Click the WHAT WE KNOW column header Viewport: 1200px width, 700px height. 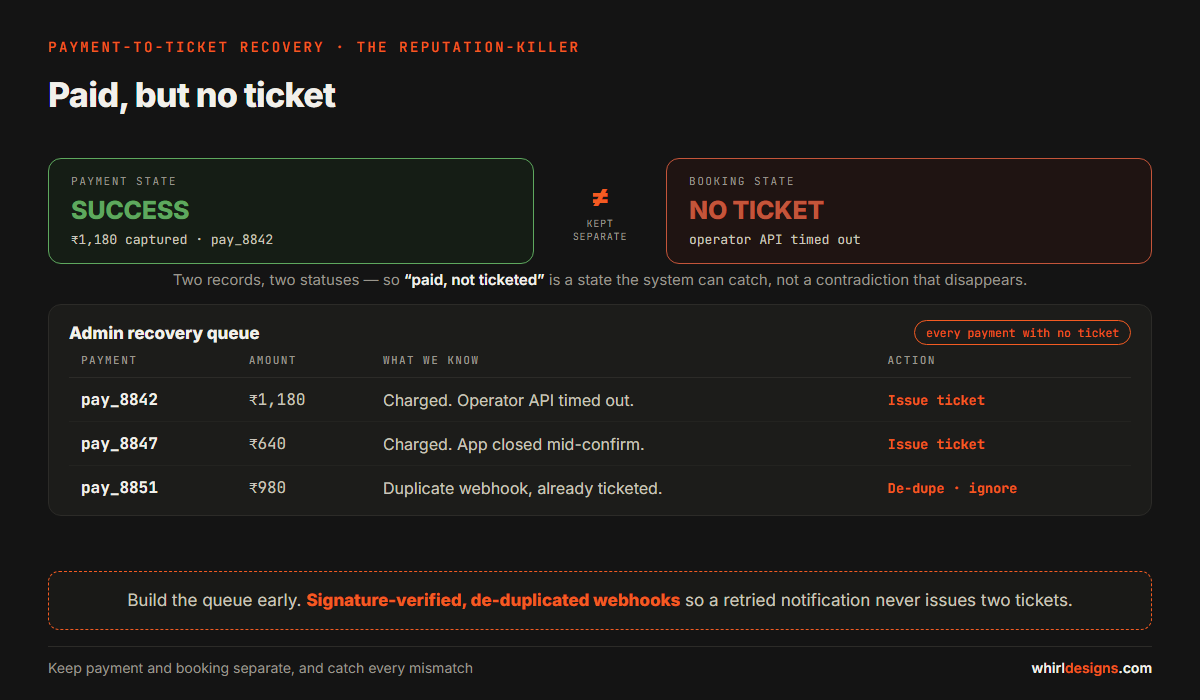click(431, 360)
